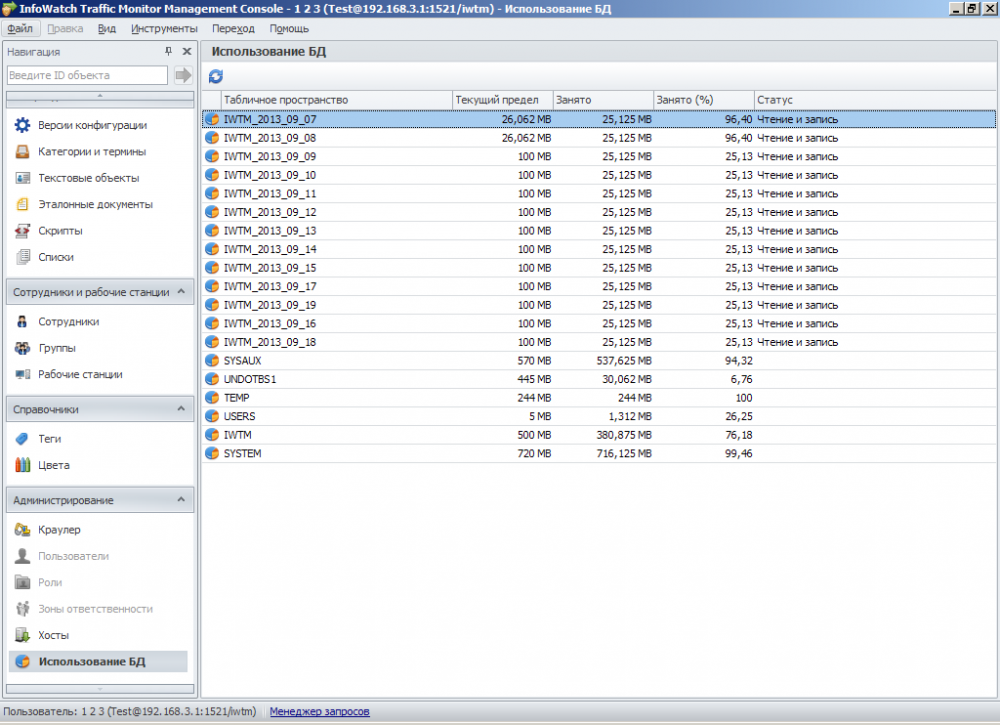Open the Вид menu
Viewport: 1000px width, 725px height.
click(107, 29)
